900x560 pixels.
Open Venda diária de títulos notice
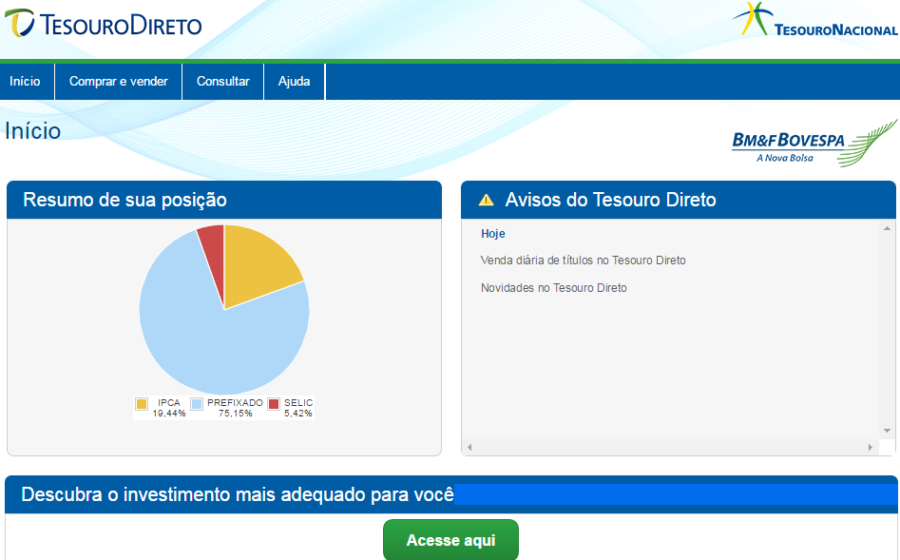pos(583,260)
